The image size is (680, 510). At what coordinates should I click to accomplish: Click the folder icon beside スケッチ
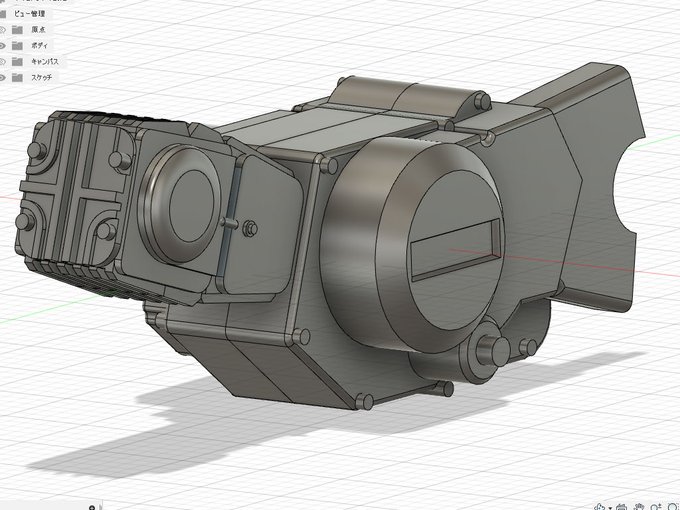click(x=17, y=78)
